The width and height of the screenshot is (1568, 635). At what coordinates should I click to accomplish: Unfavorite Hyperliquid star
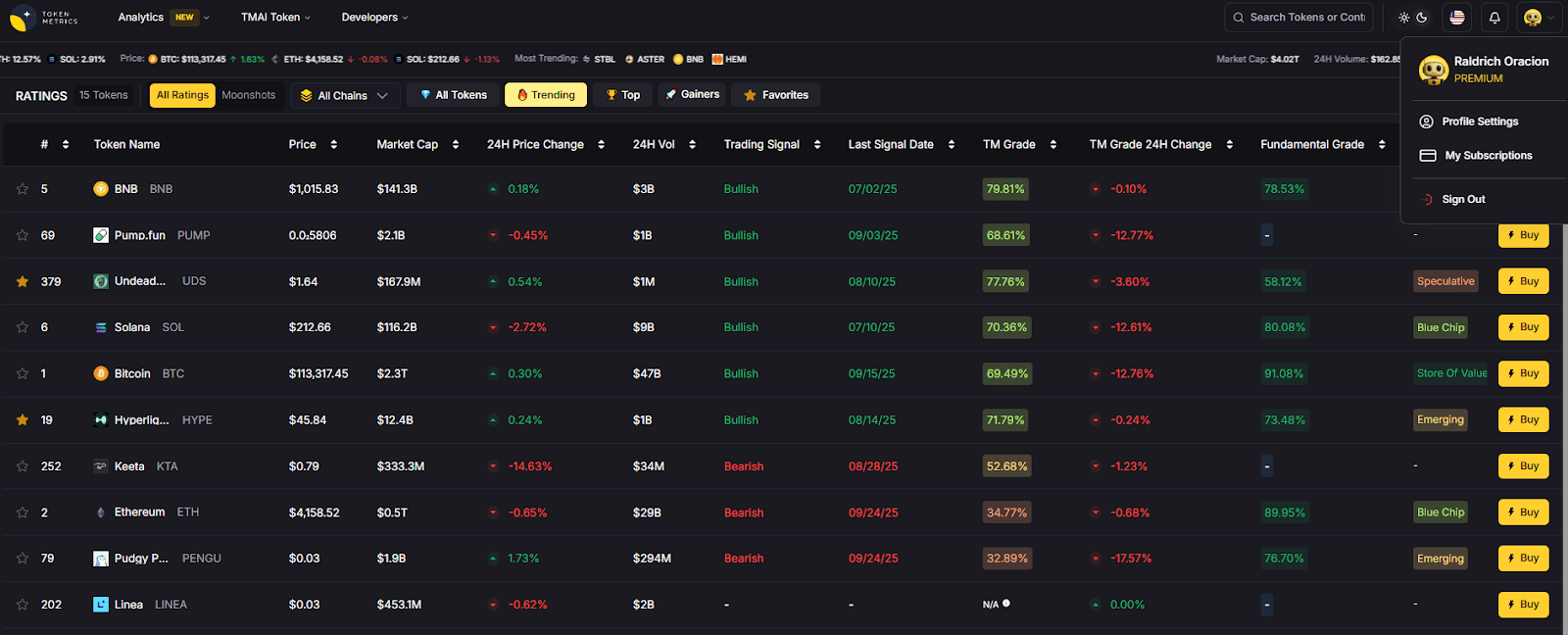pyautogui.click(x=23, y=419)
